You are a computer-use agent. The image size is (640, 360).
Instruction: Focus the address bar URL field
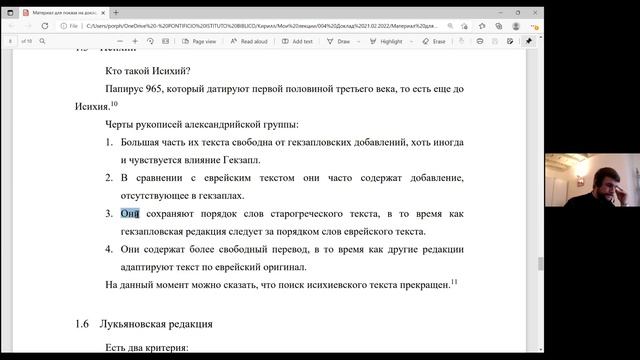[x=261, y=26]
